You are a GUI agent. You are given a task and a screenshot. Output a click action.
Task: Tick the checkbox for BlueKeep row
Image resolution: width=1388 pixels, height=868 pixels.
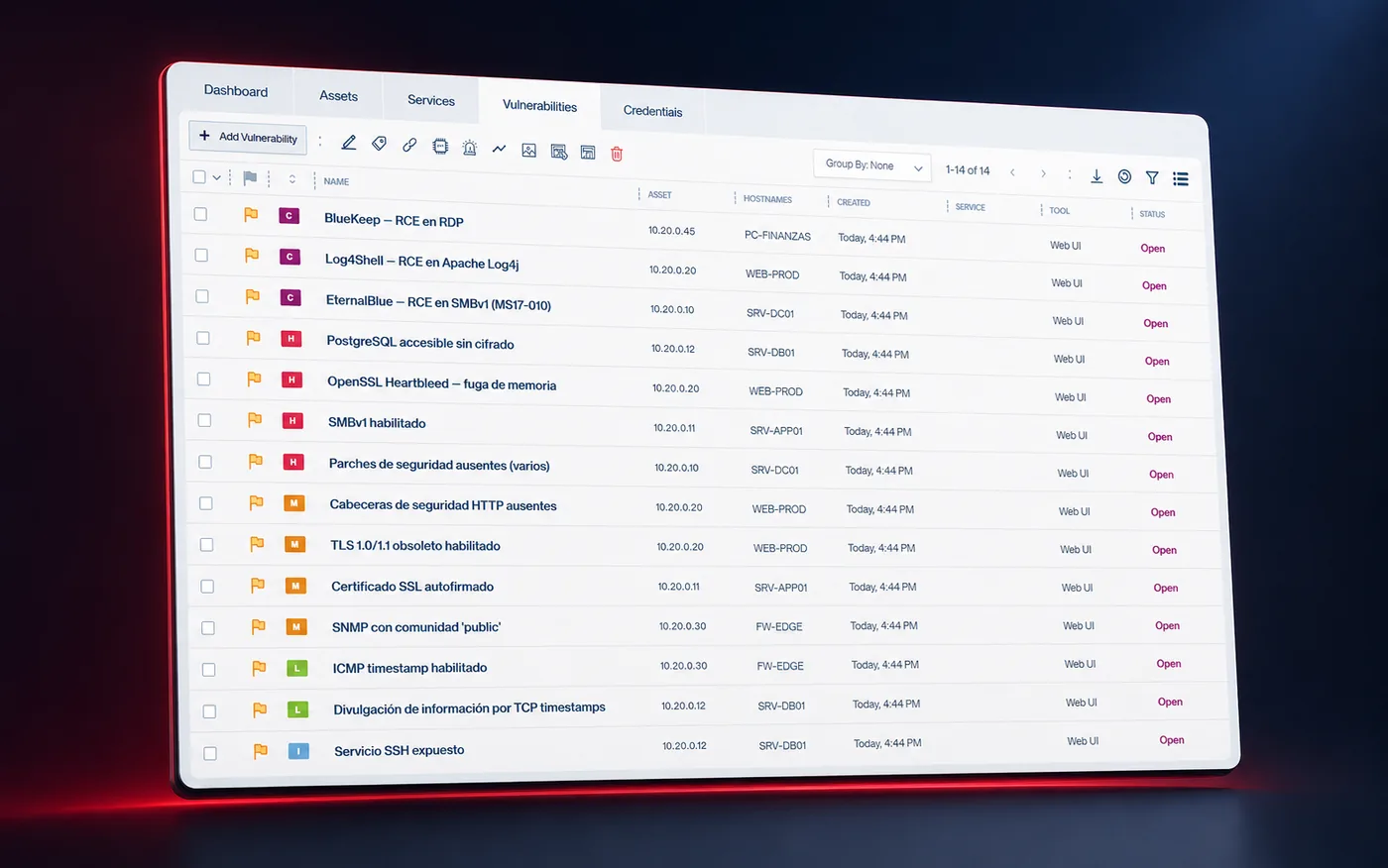click(200, 214)
